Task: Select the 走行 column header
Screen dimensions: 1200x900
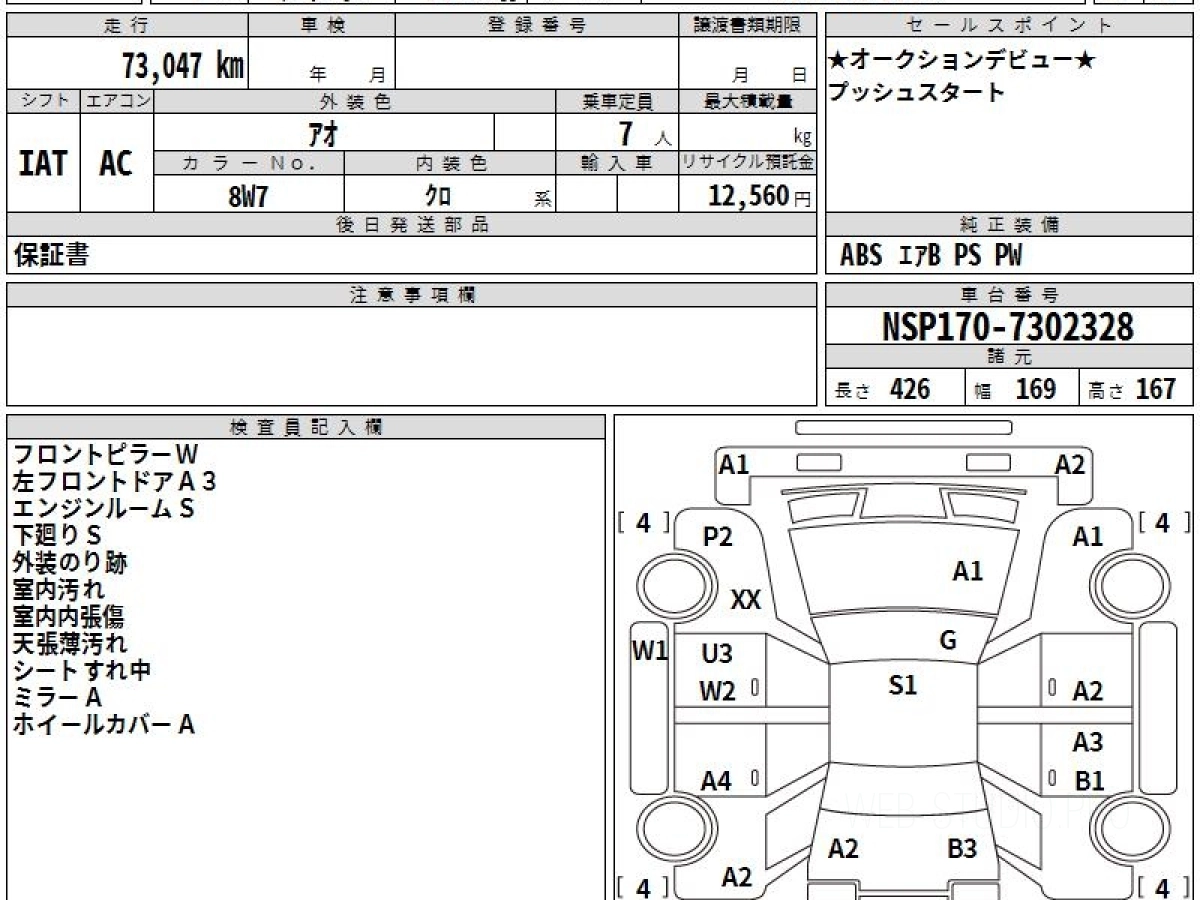Action: click(126, 26)
